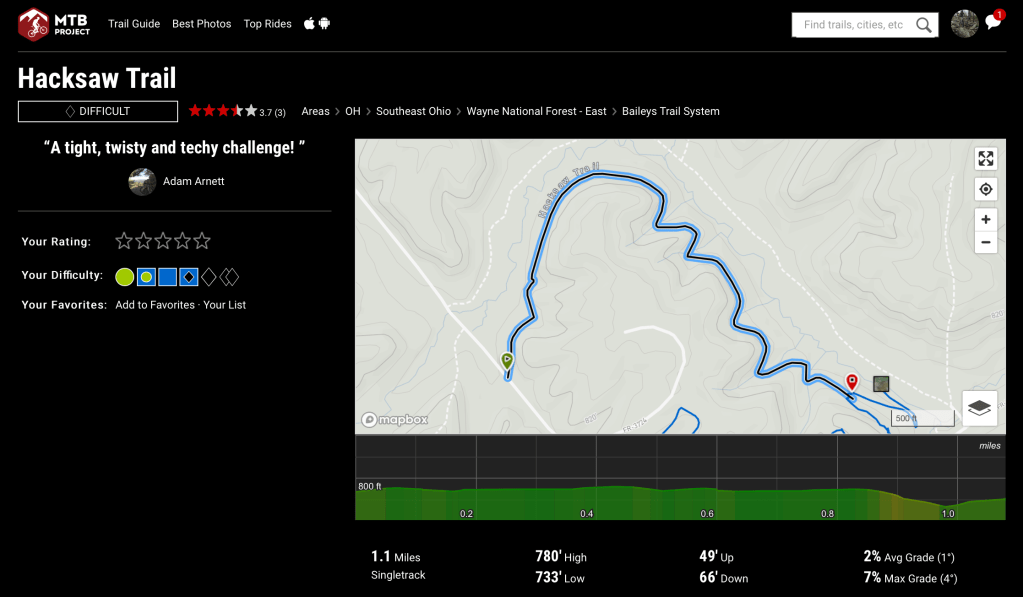1023x597 pixels.
Task: Go to Best Photos
Action: click(201, 24)
